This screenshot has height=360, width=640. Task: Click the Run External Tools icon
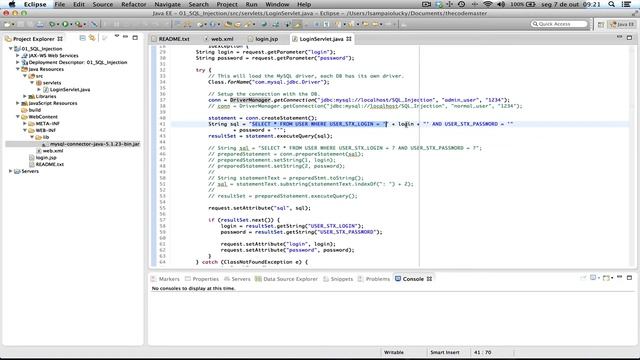click(78, 24)
